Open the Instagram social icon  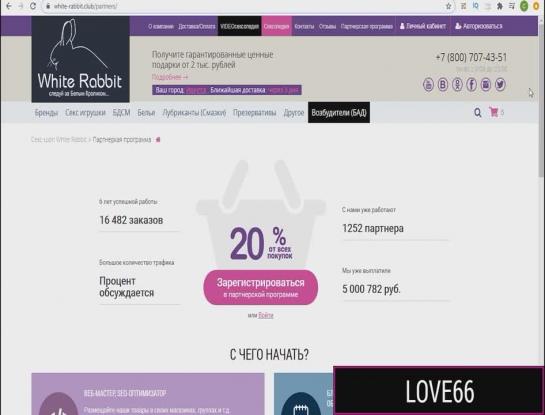tap(486, 84)
